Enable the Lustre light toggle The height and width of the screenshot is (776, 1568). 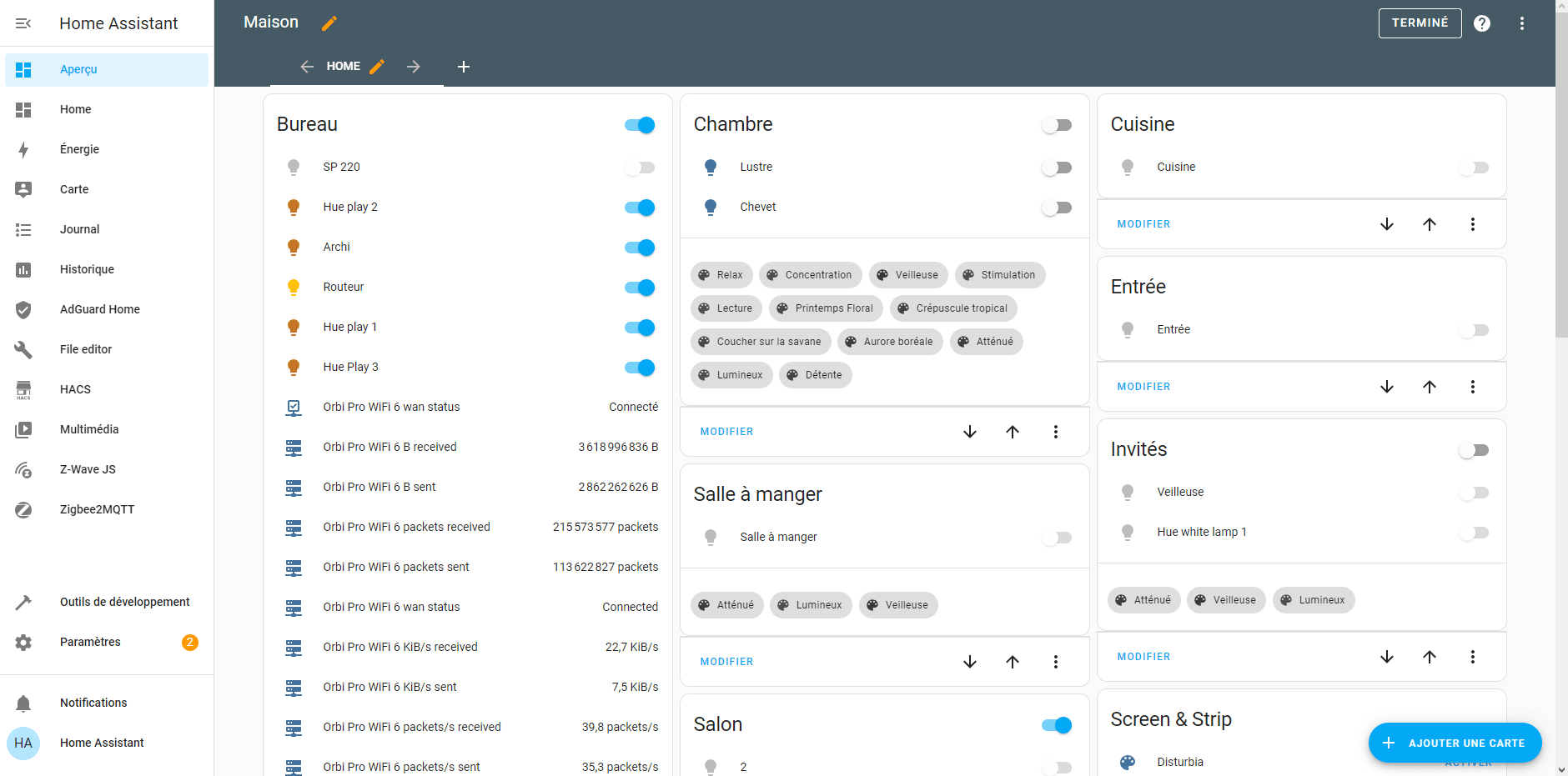1057,168
